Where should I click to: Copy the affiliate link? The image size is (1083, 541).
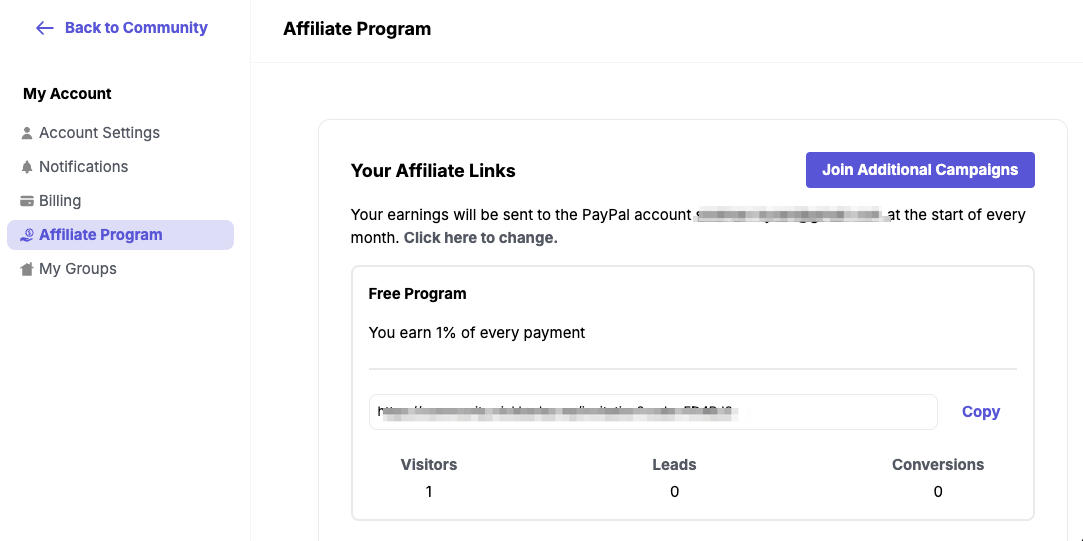[x=980, y=412]
